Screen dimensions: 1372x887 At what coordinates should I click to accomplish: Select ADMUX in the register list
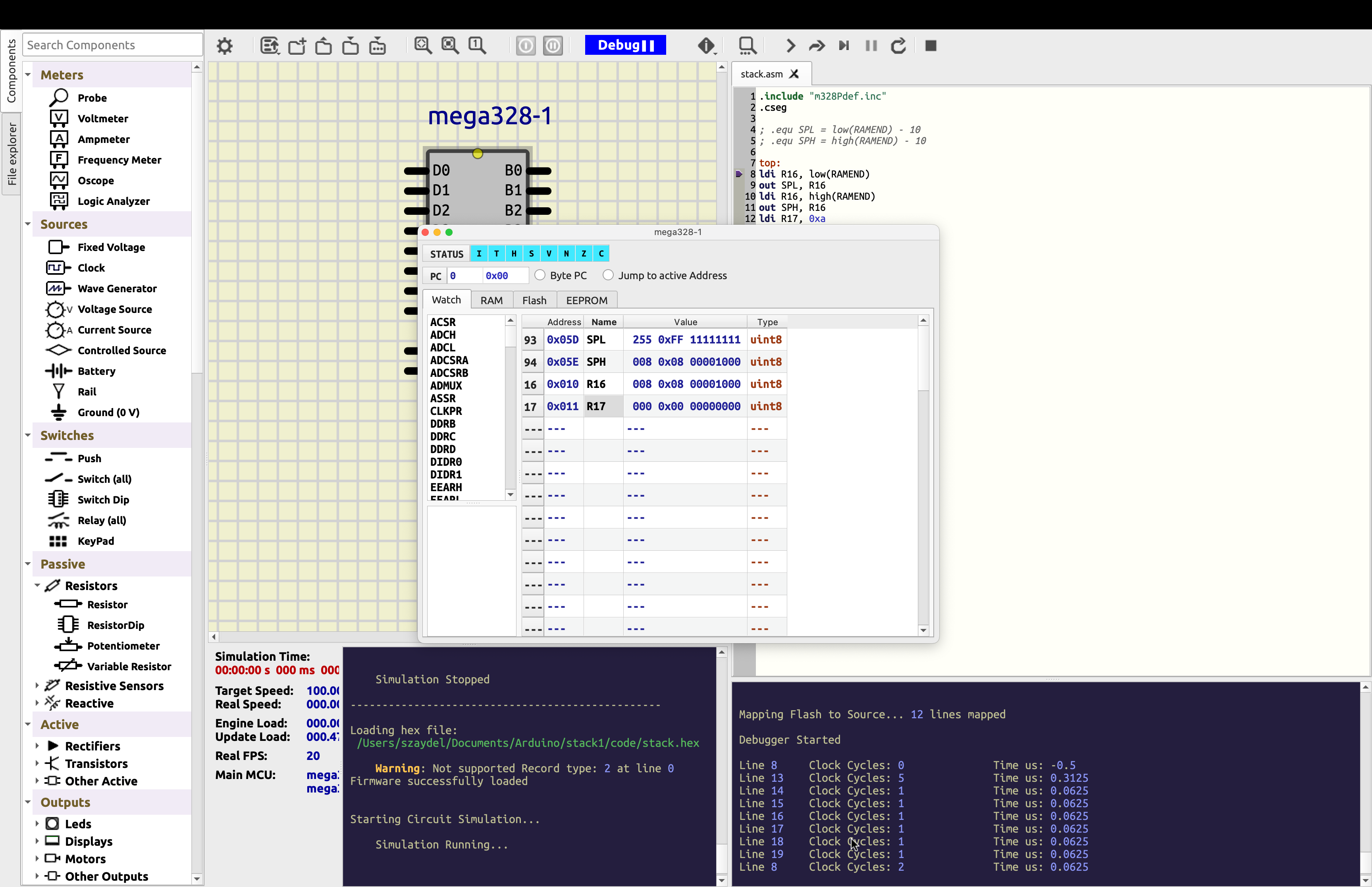pos(446,385)
